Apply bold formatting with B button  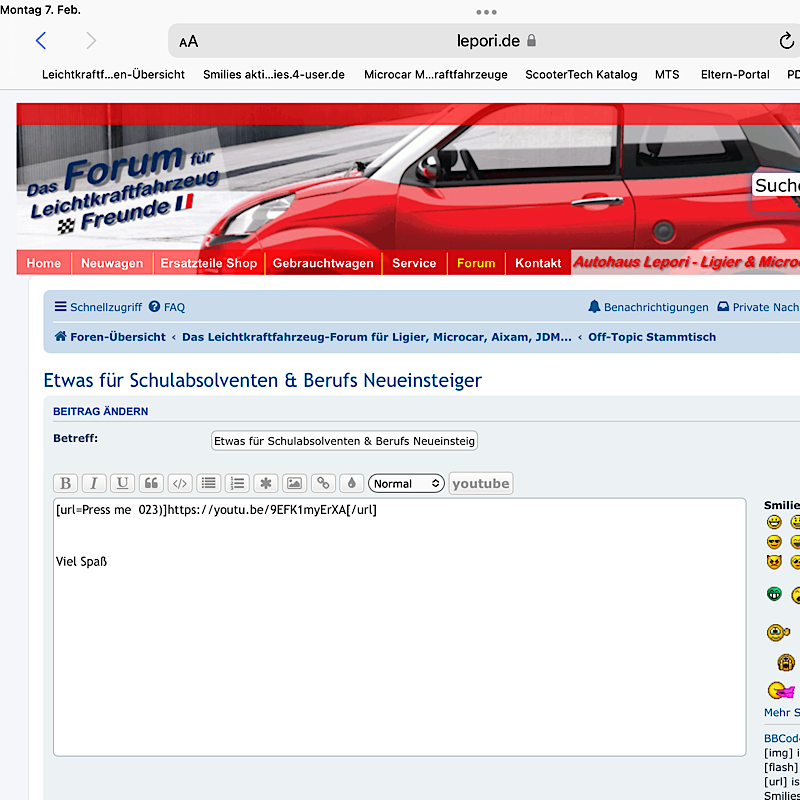coord(65,483)
